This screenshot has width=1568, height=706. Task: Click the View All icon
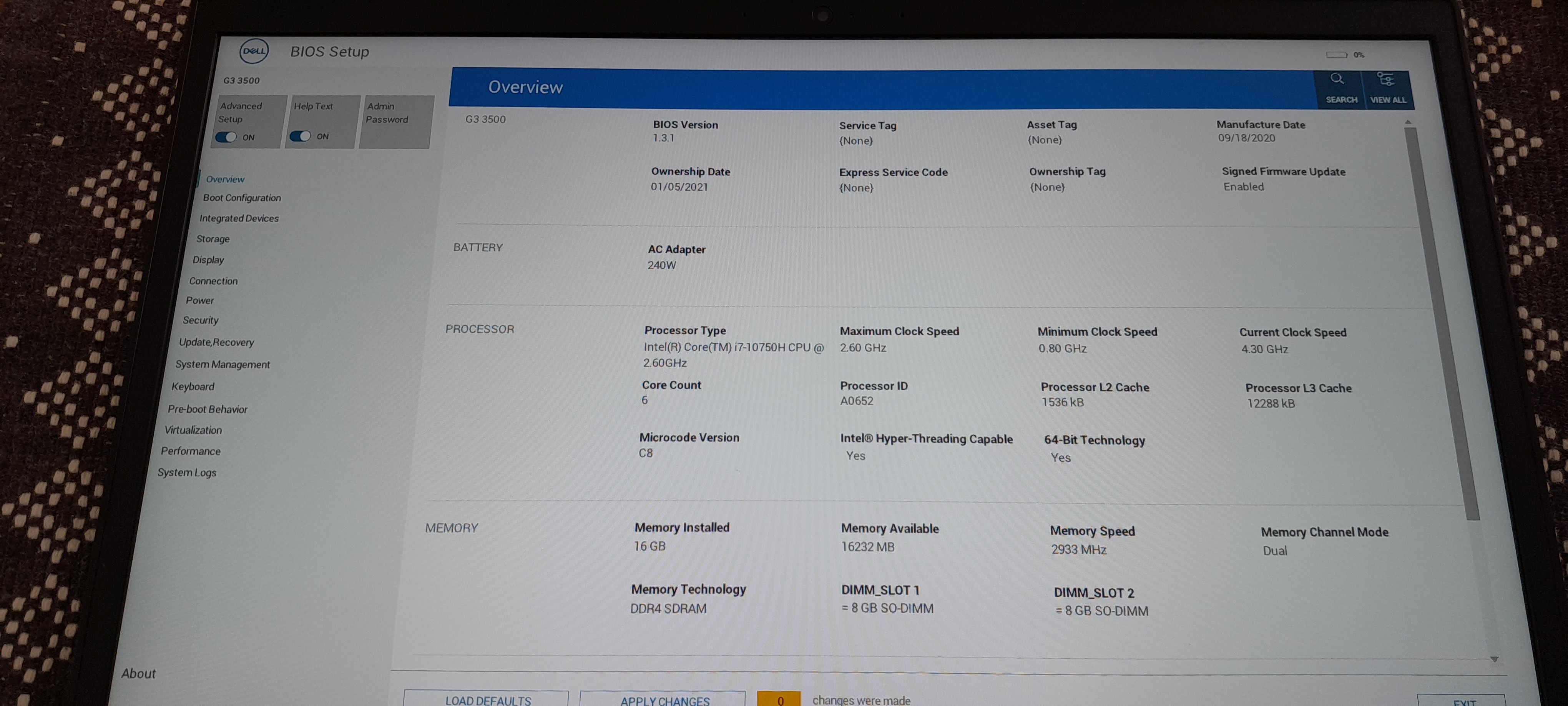pyautogui.click(x=1385, y=80)
